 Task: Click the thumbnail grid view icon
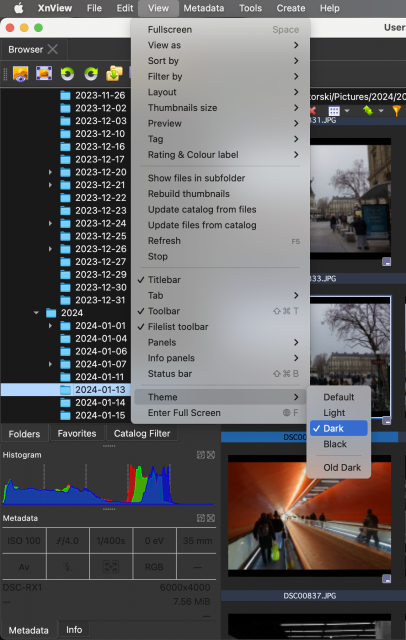pyautogui.click(x=334, y=111)
